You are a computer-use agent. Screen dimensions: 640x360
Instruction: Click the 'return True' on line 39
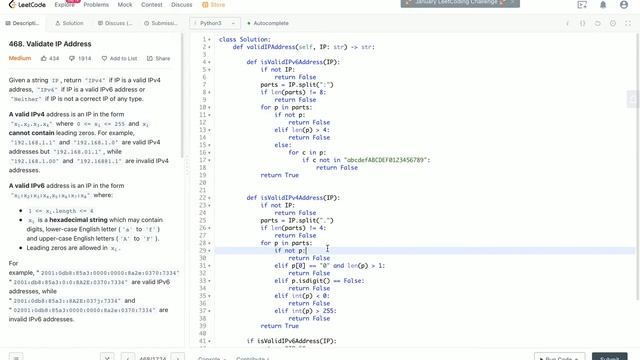click(280, 326)
